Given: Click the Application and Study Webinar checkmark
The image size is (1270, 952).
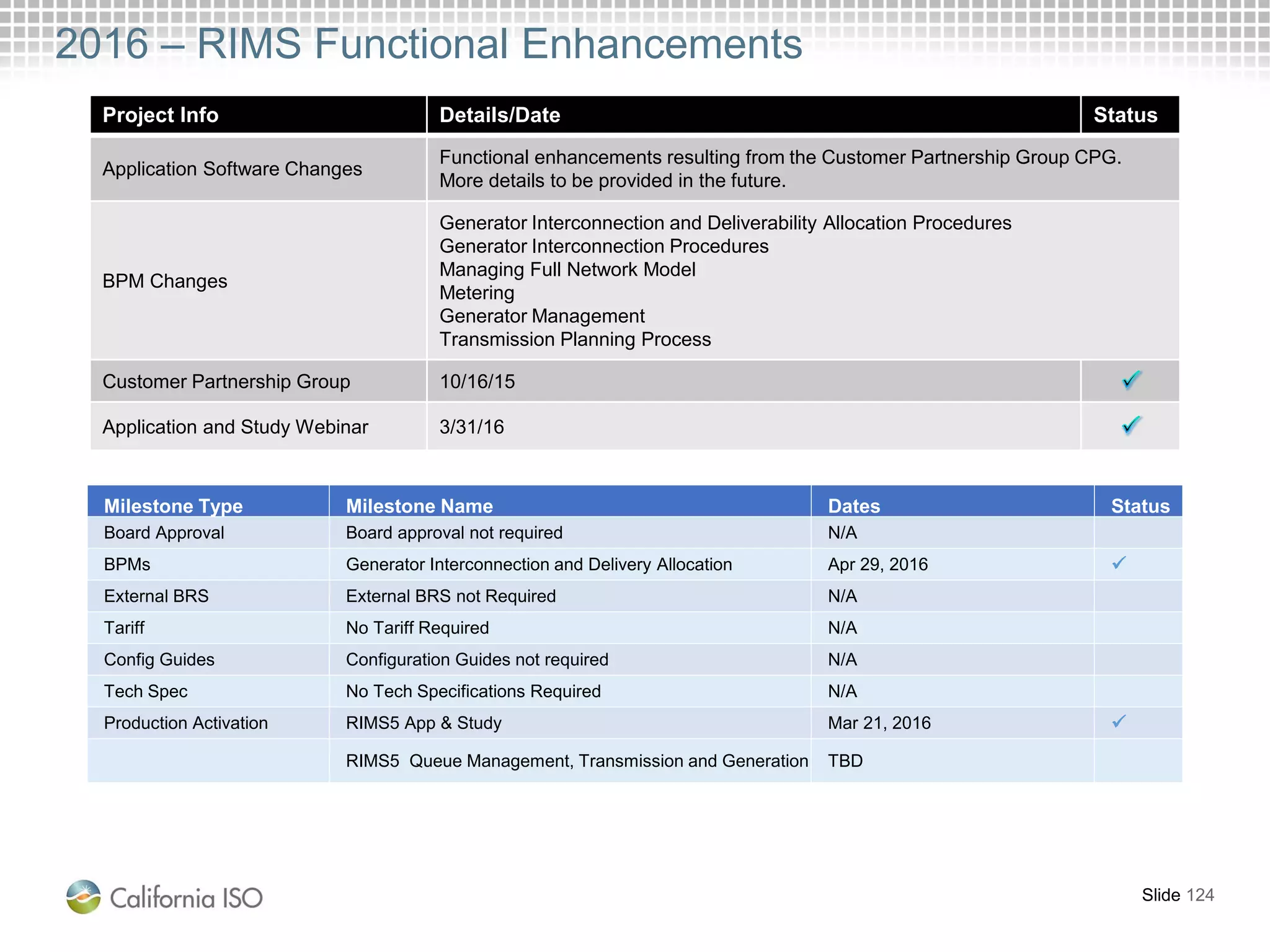Looking at the screenshot, I should (1132, 425).
